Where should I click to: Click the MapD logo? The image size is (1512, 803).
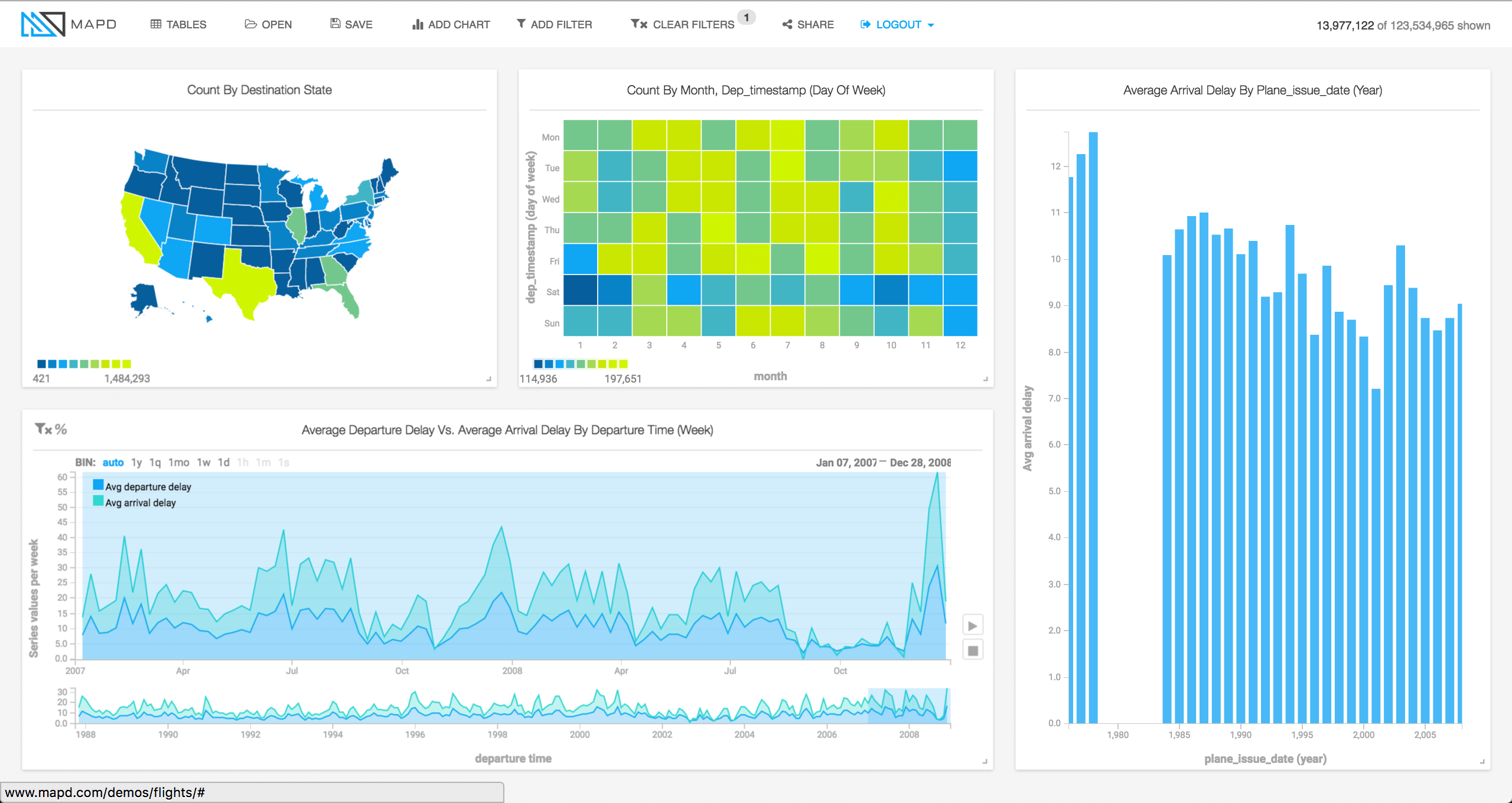69,24
